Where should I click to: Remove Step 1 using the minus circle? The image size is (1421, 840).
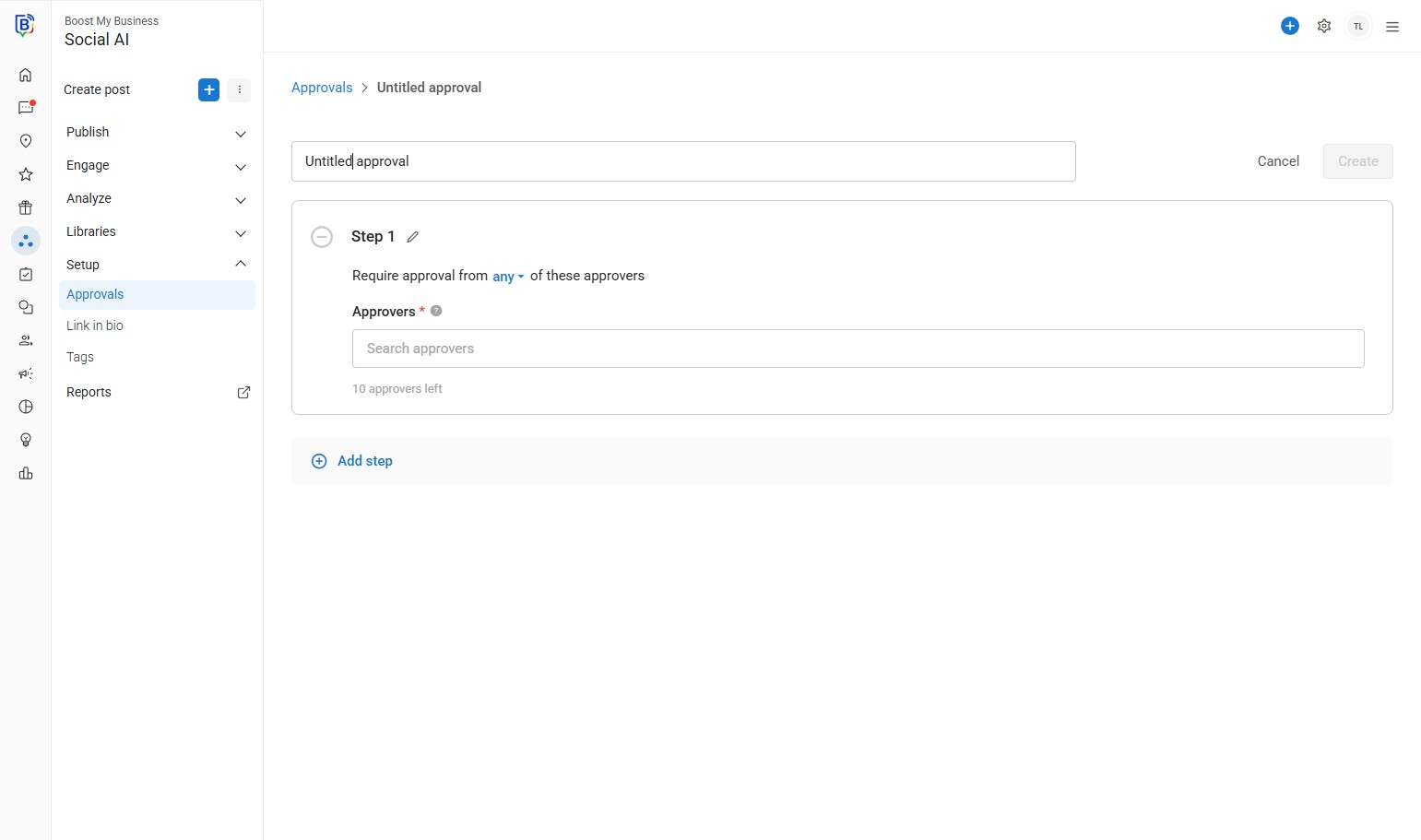pos(322,237)
